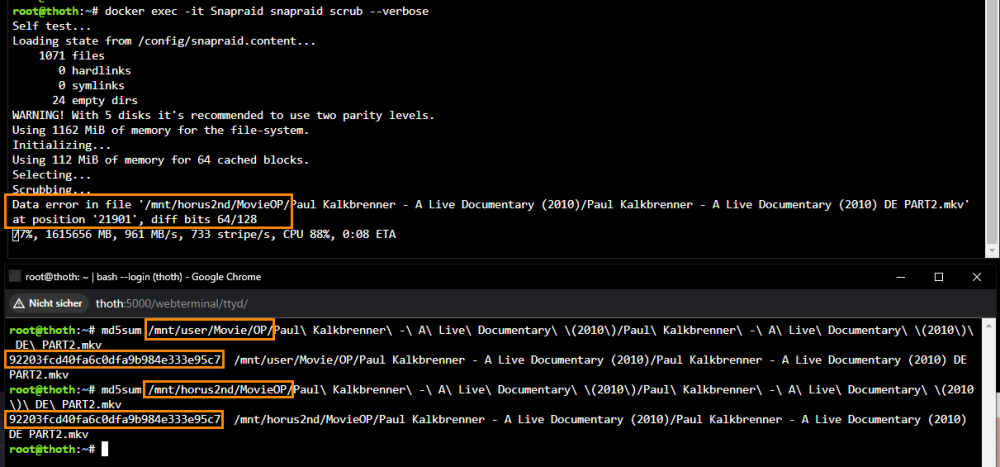The width and height of the screenshot is (1000, 467).
Task: Click the highlighted '/mnt/user/Movie/OP/' path
Action: [x=210, y=330]
